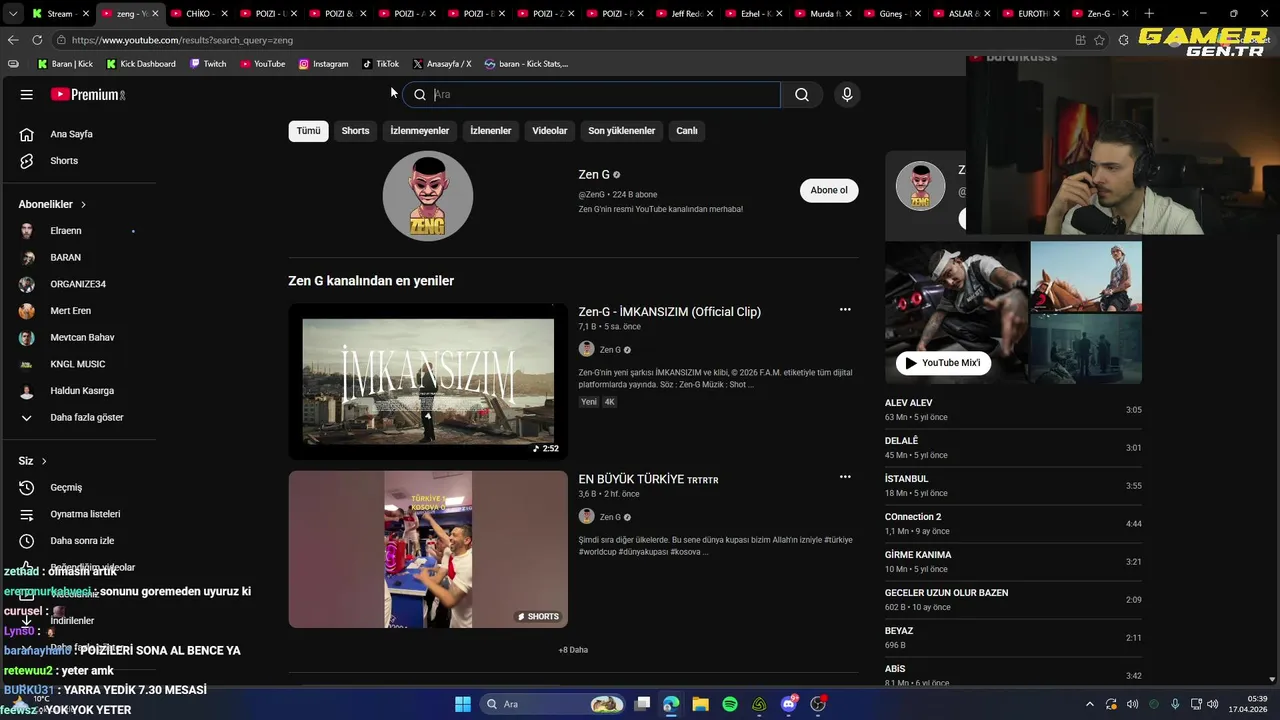This screenshot has height=720, width=1280.
Task: Bookmark page with the star icon
Action: pos(1100,40)
